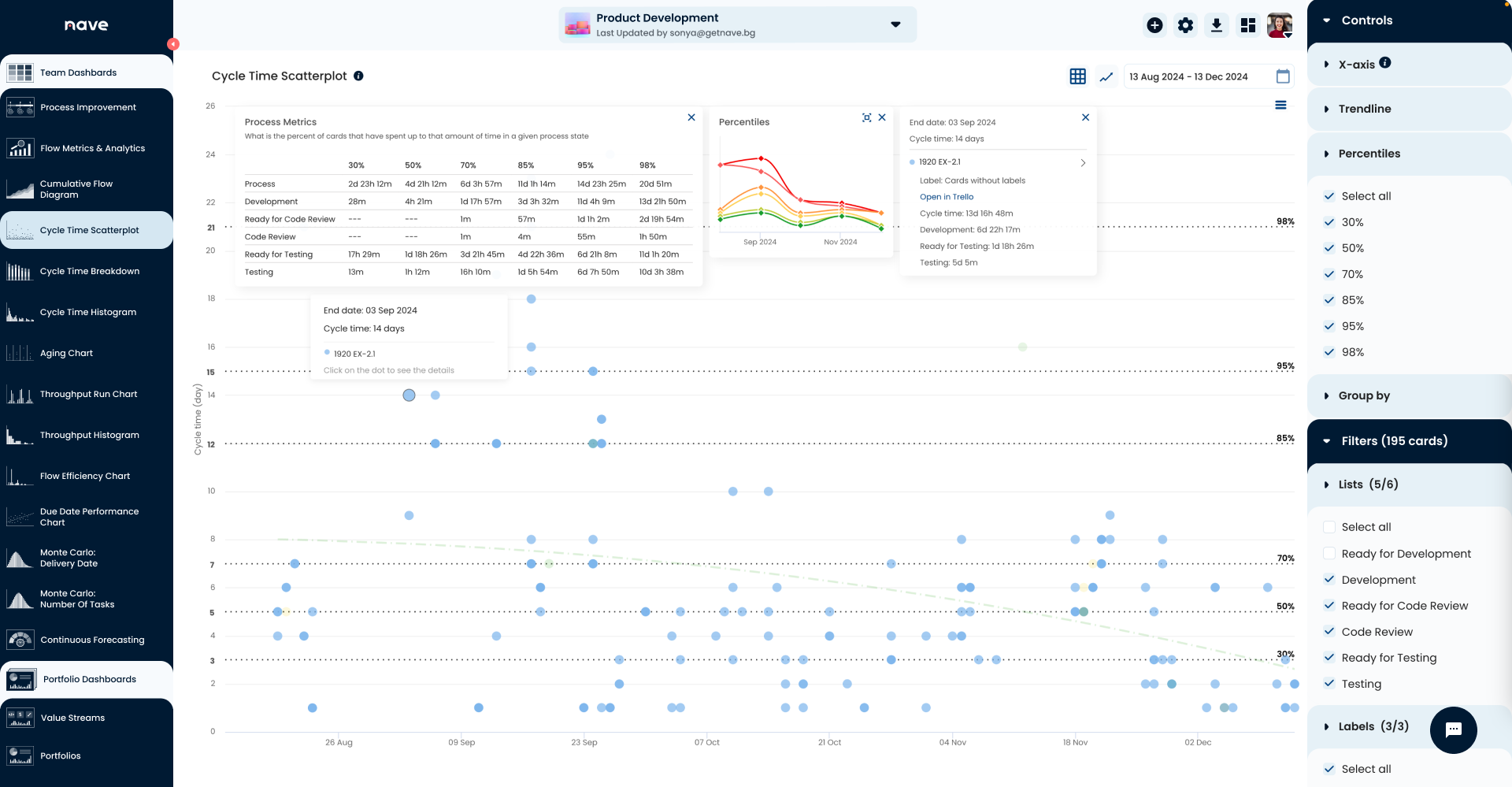Screen dimensions: 1512x787
Task: Switch to Cycle Time Breakdown view
Action: 89,271
